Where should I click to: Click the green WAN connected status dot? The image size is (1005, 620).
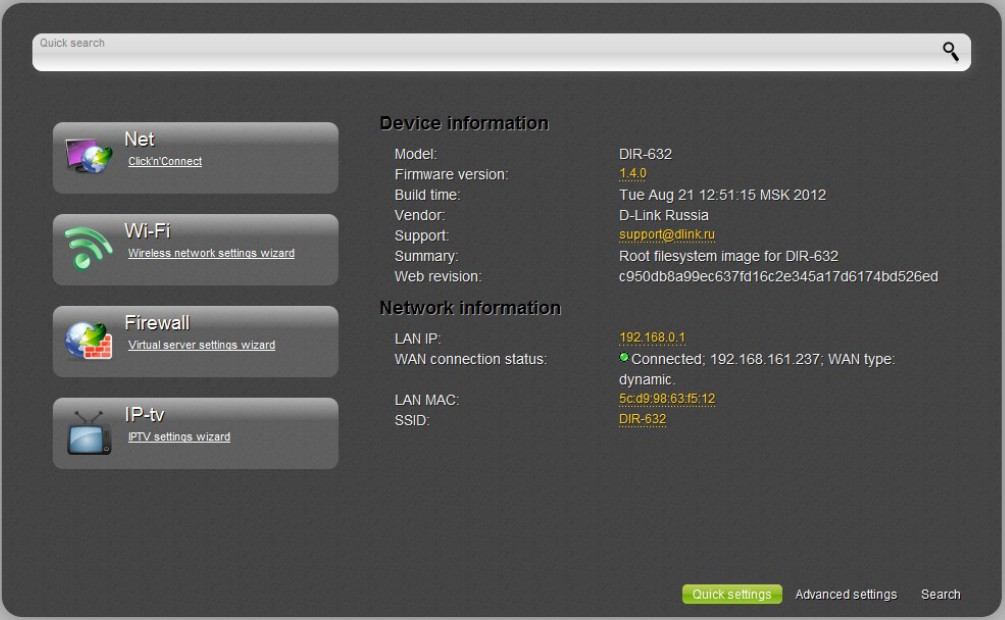pos(624,358)
